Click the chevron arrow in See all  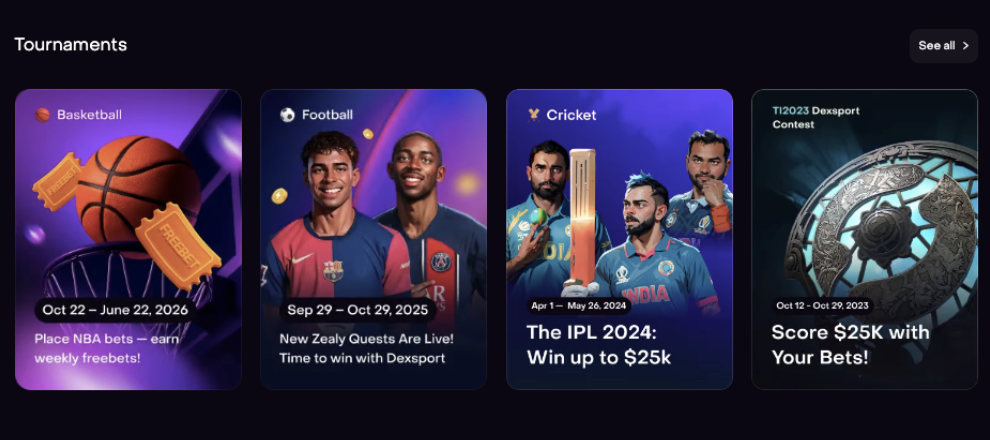965,45
